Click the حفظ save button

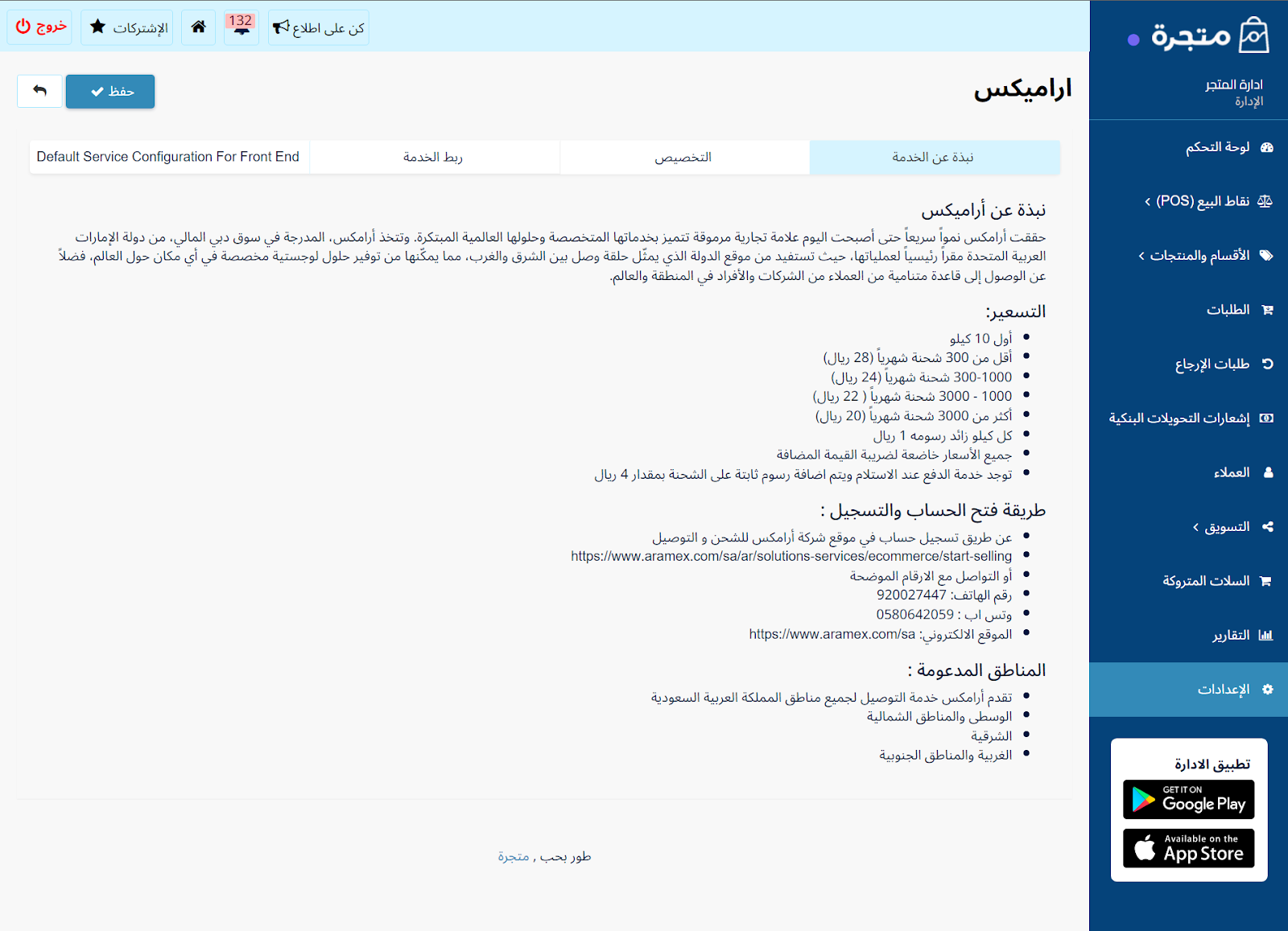pyautogui.click(x=110, y=91)
